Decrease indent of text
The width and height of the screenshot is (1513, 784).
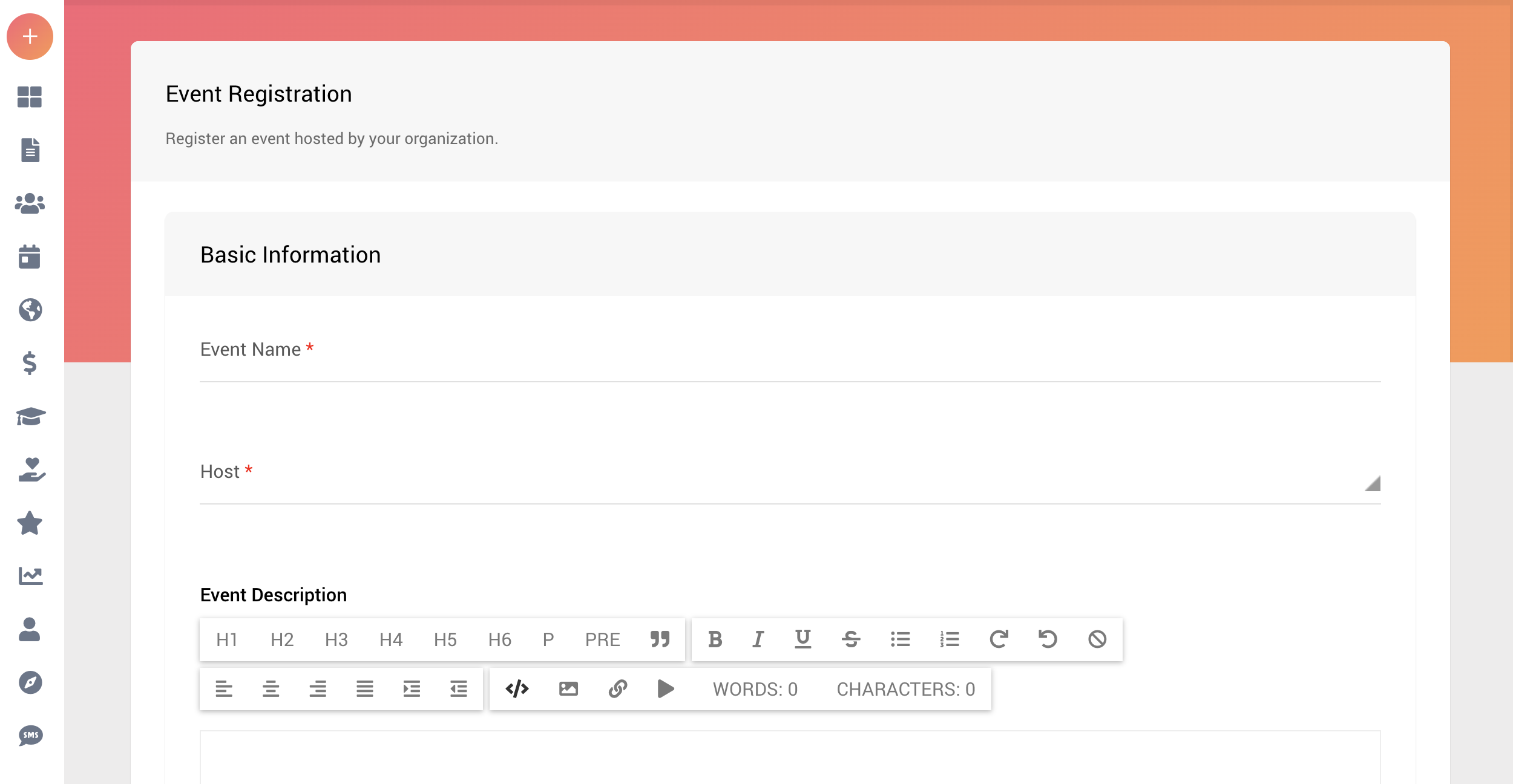459,689
